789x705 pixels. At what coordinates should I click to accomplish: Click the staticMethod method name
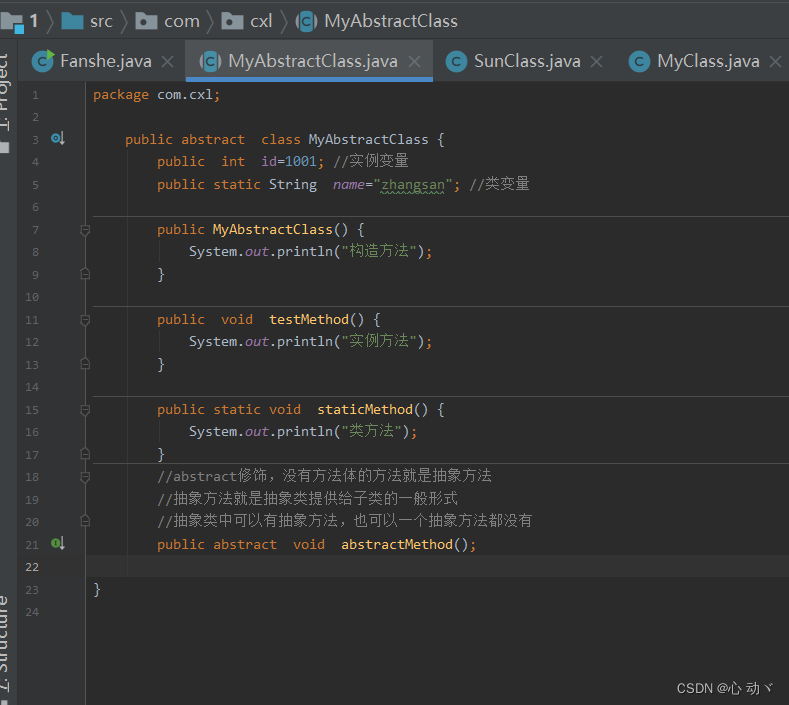365,410
